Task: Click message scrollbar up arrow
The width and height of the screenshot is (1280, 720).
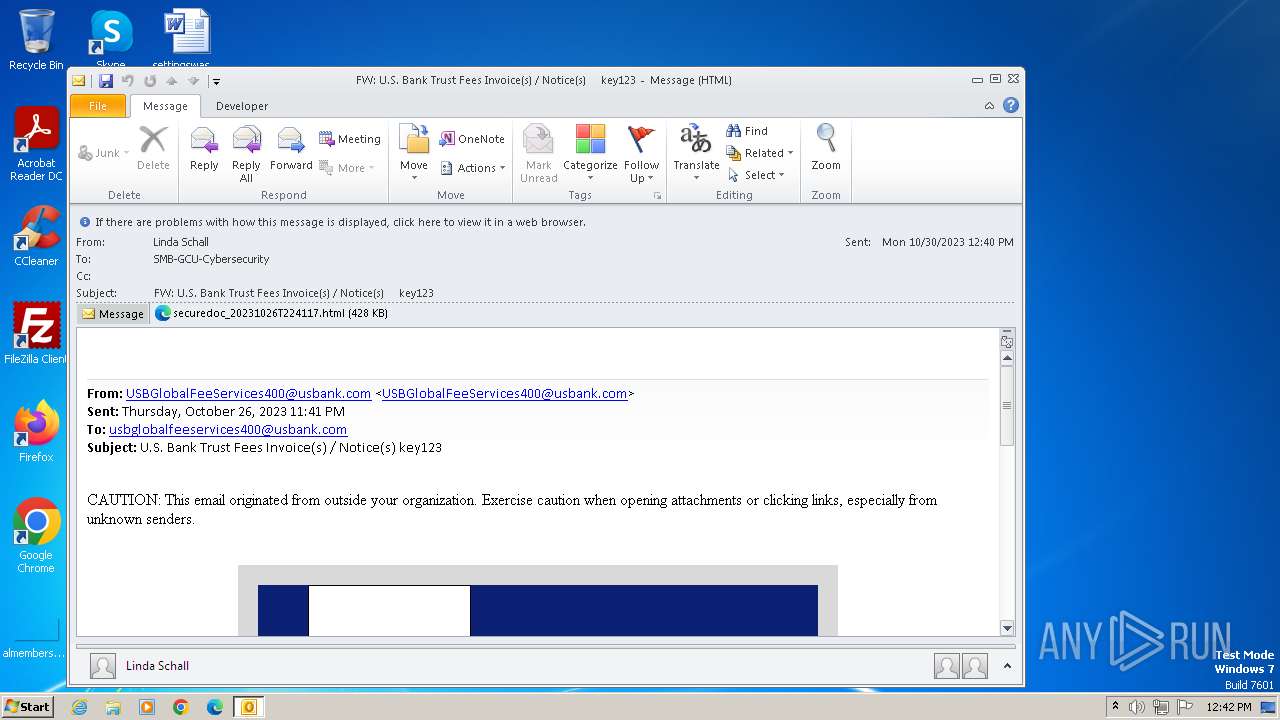Action: (x=1007, y=358)
